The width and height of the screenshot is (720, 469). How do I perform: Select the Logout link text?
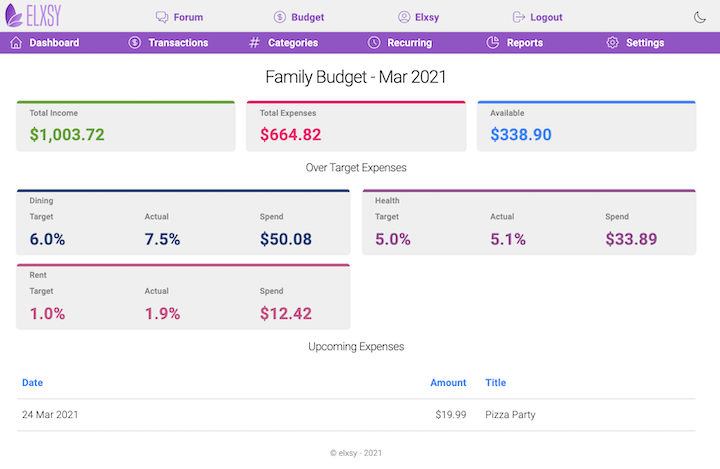546,17
